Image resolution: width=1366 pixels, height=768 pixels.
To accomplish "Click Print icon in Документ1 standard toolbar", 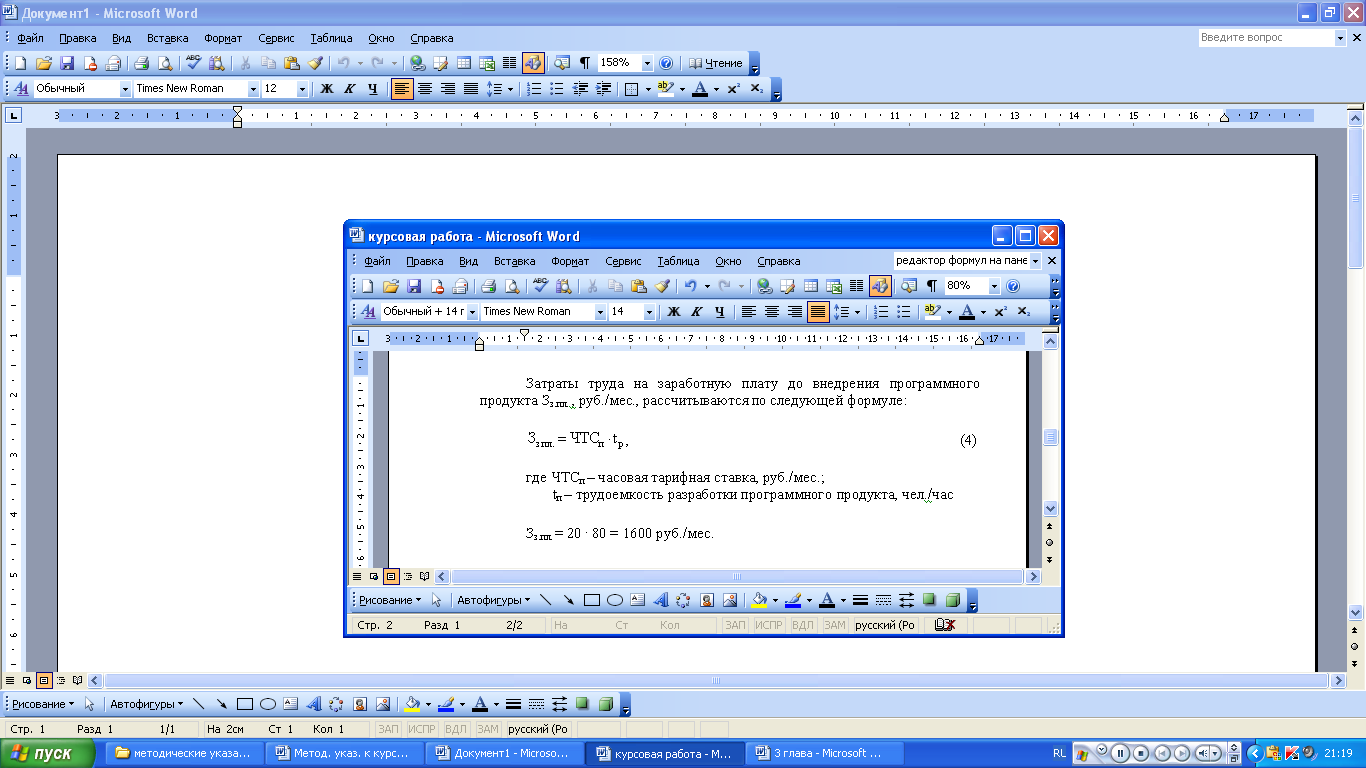I will 141,63.
